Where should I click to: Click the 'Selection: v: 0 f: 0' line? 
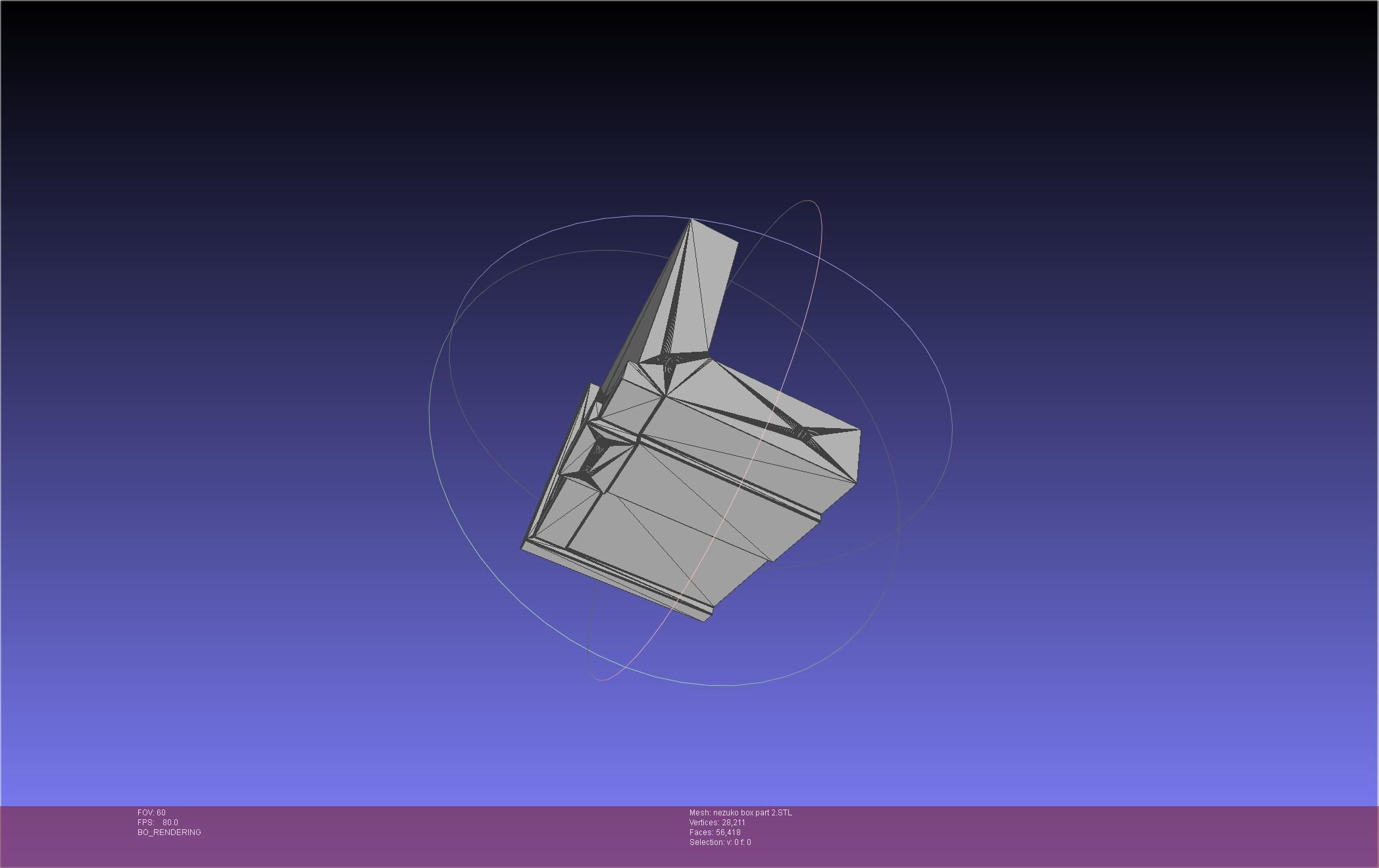(720, 842)
